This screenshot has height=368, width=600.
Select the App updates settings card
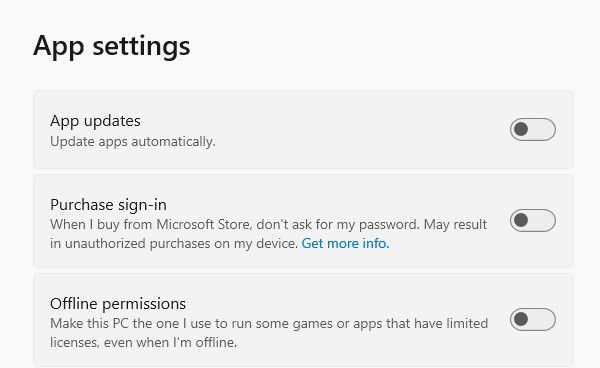(303, 130)
